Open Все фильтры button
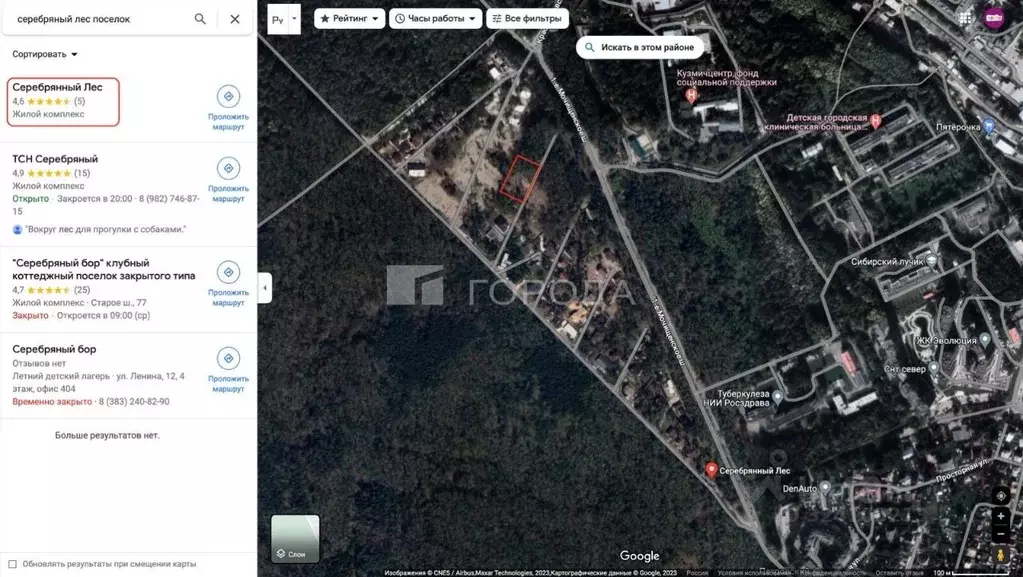This screenshot has height=577, width=1023. pos(527,18)
